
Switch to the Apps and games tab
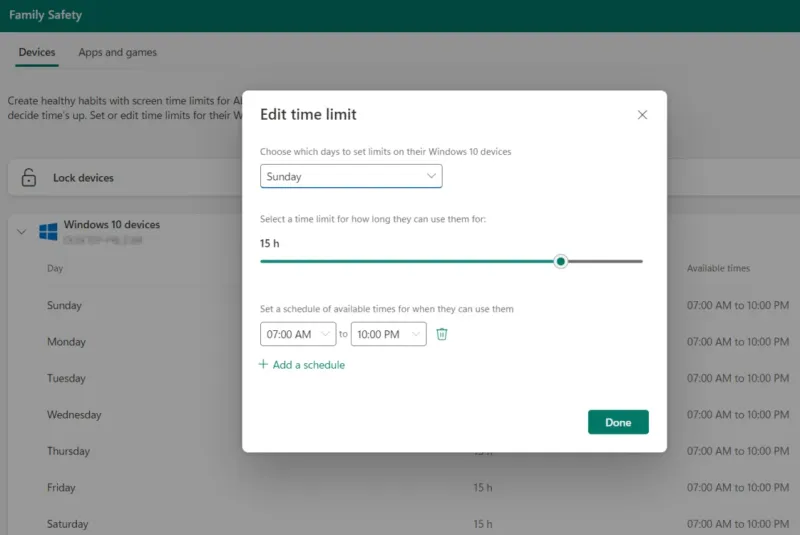tap(117, 53)
